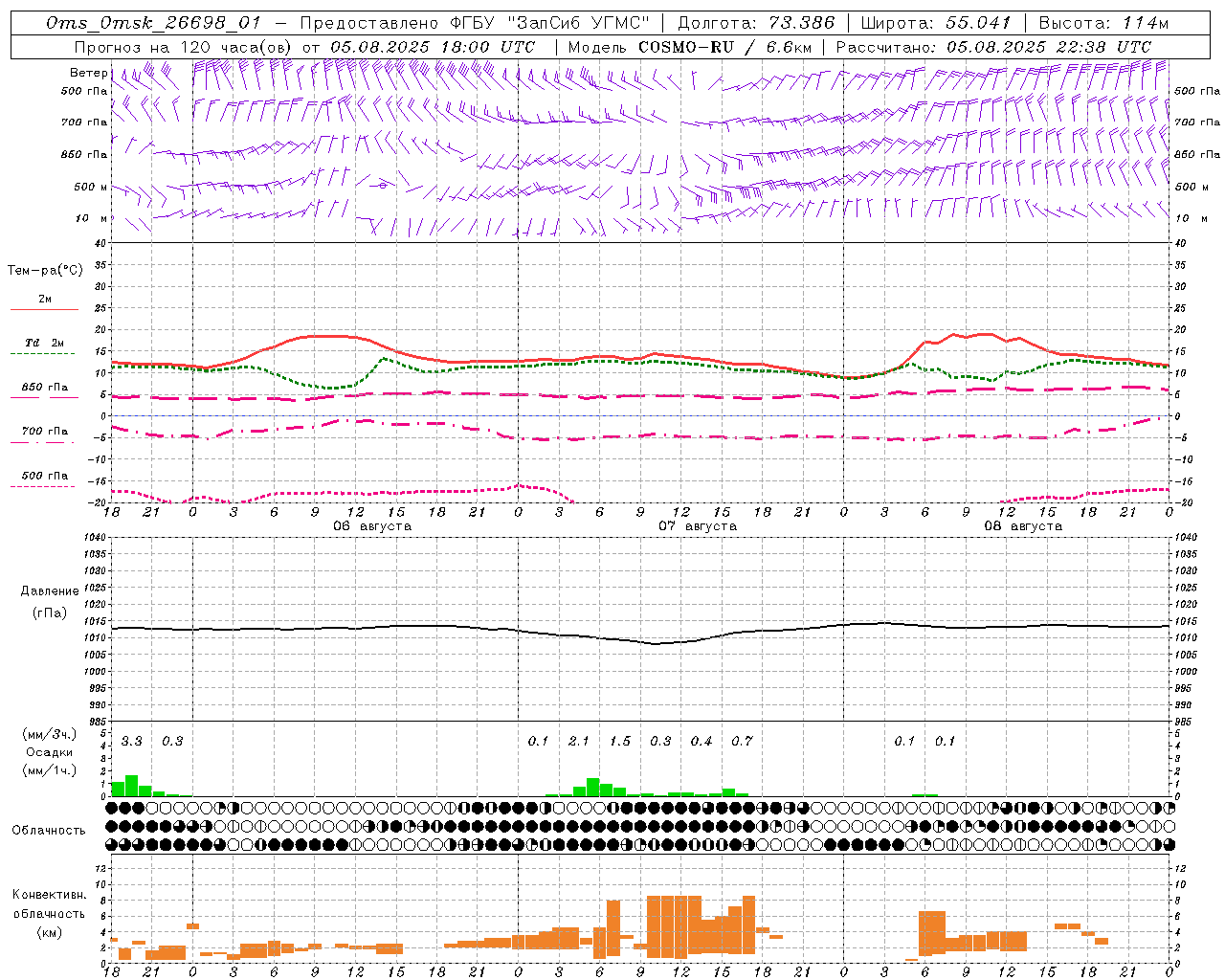The image size is (1225, 980).
Task: Click the 06 августа date label
Action: (x=372, y=526)
